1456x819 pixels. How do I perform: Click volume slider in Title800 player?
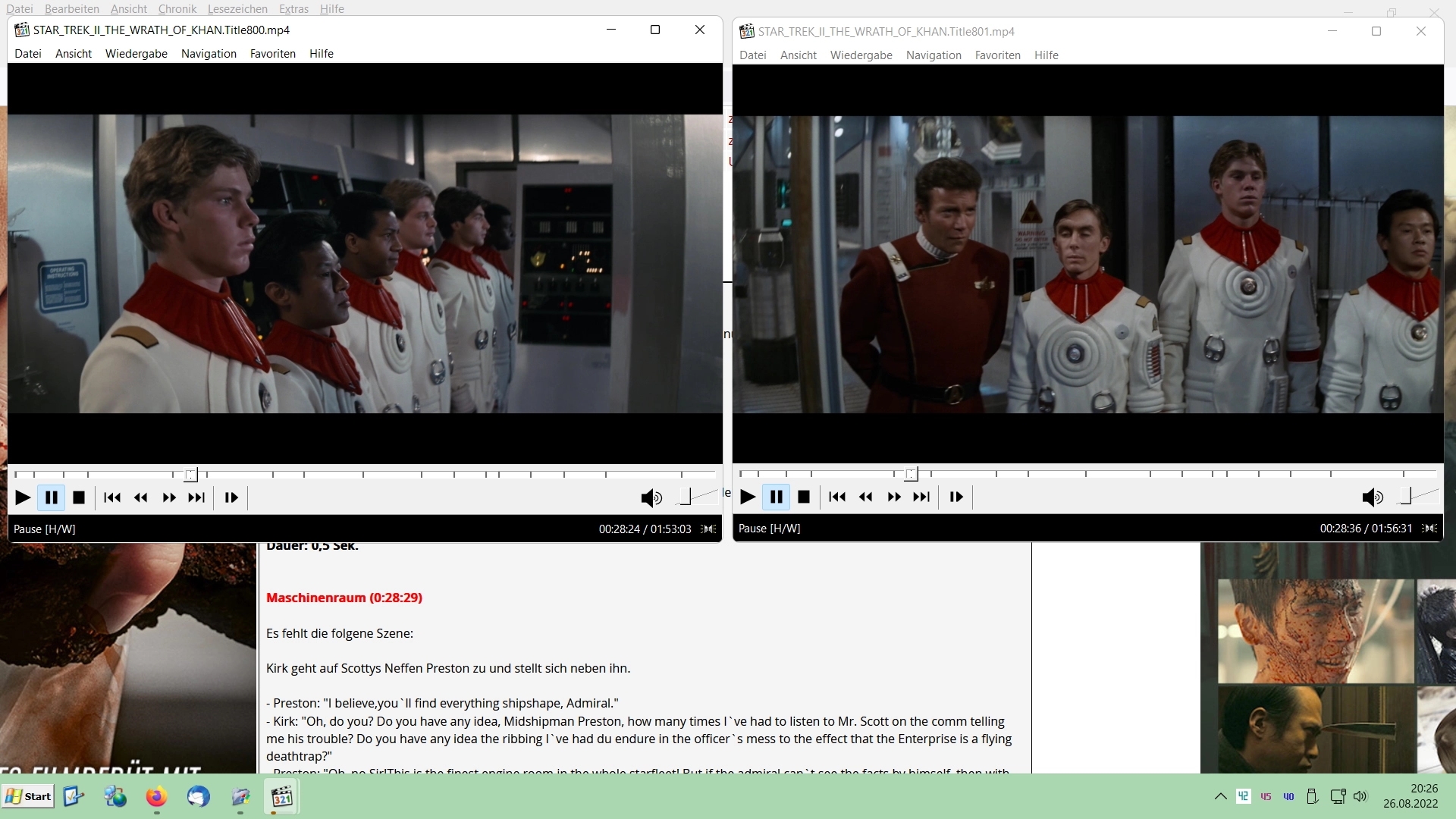695,497
